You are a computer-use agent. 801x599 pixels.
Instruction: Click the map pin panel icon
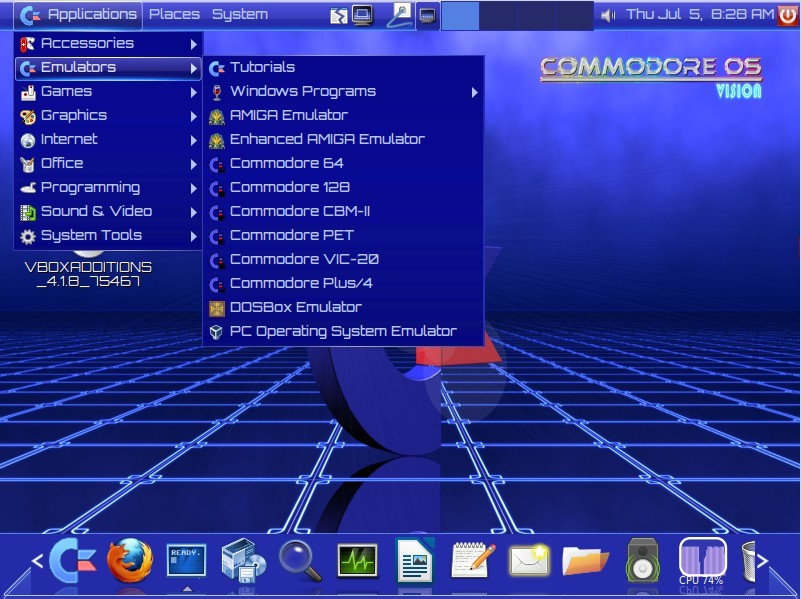pos(399,15)
